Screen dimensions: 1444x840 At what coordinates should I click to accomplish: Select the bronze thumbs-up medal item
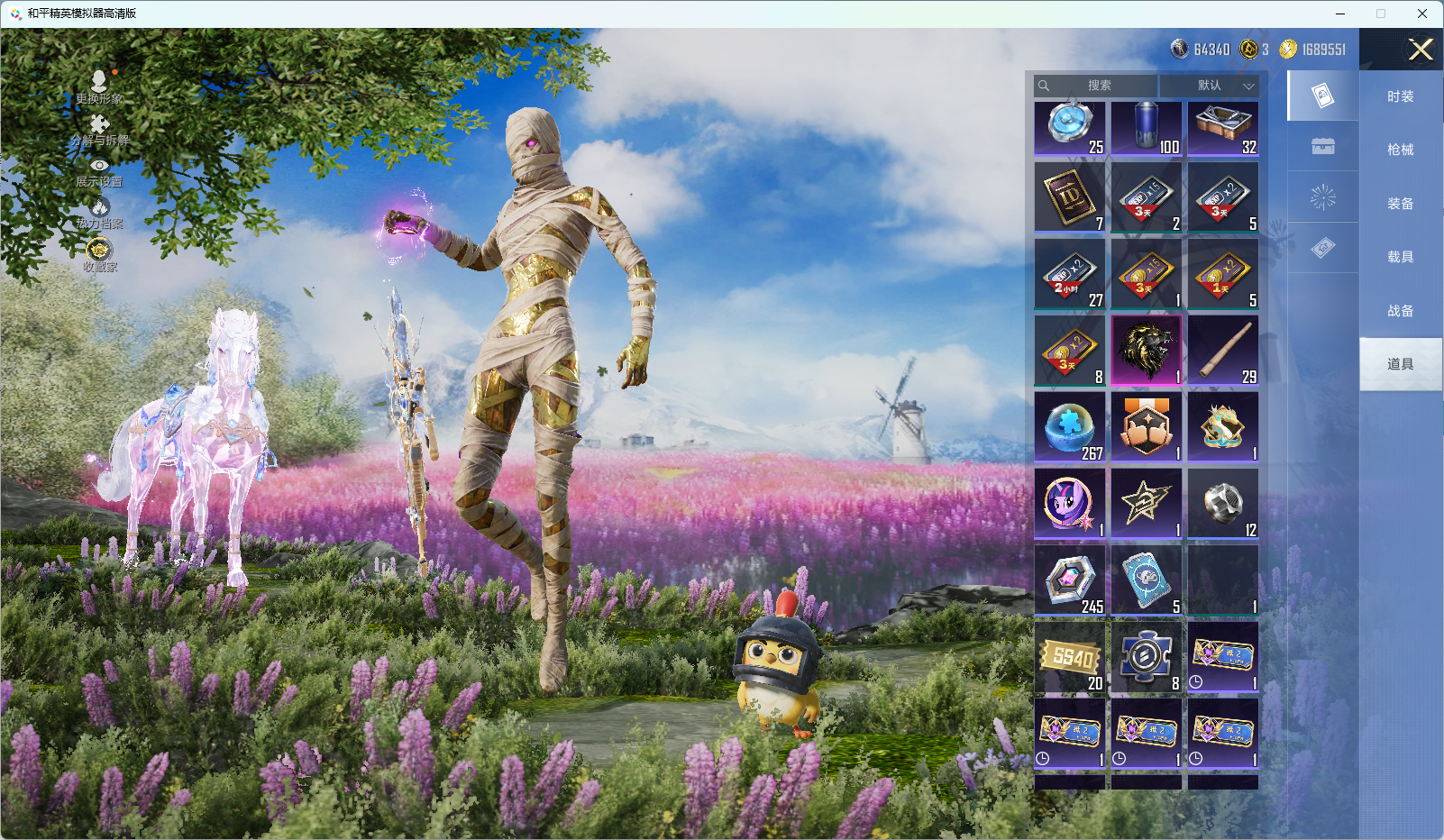[x=1147, y=427]
